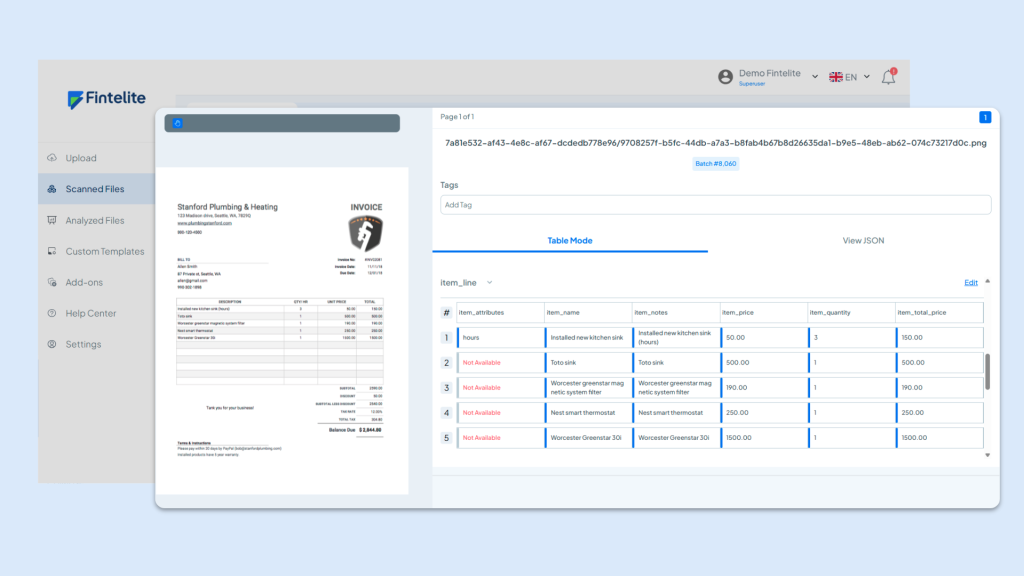Viewport: 1024px width, 576px height.
Task: Expand the item_line chevron dropdown
Action: 490,283
